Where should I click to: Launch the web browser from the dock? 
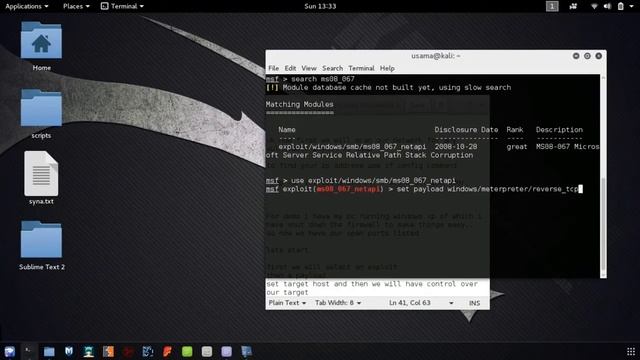pyautogui.click(x=10, y=351)
